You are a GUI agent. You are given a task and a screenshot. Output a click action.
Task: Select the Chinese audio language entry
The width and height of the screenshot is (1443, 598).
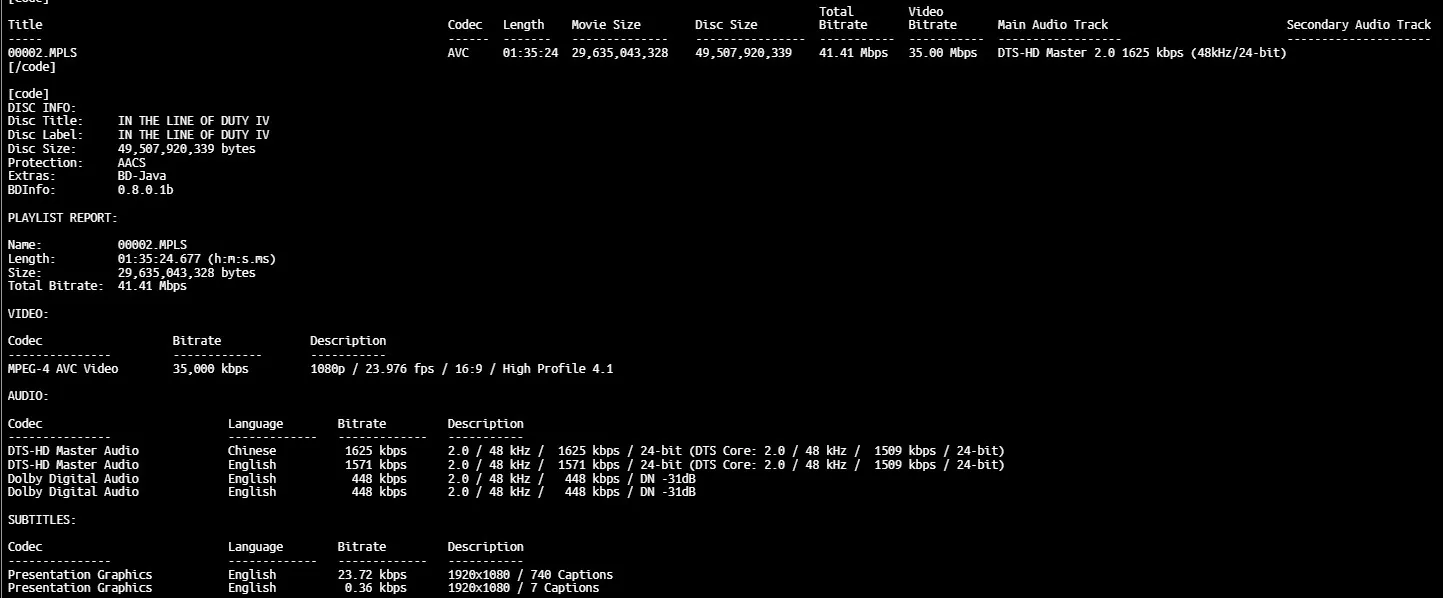coord(252,451)
